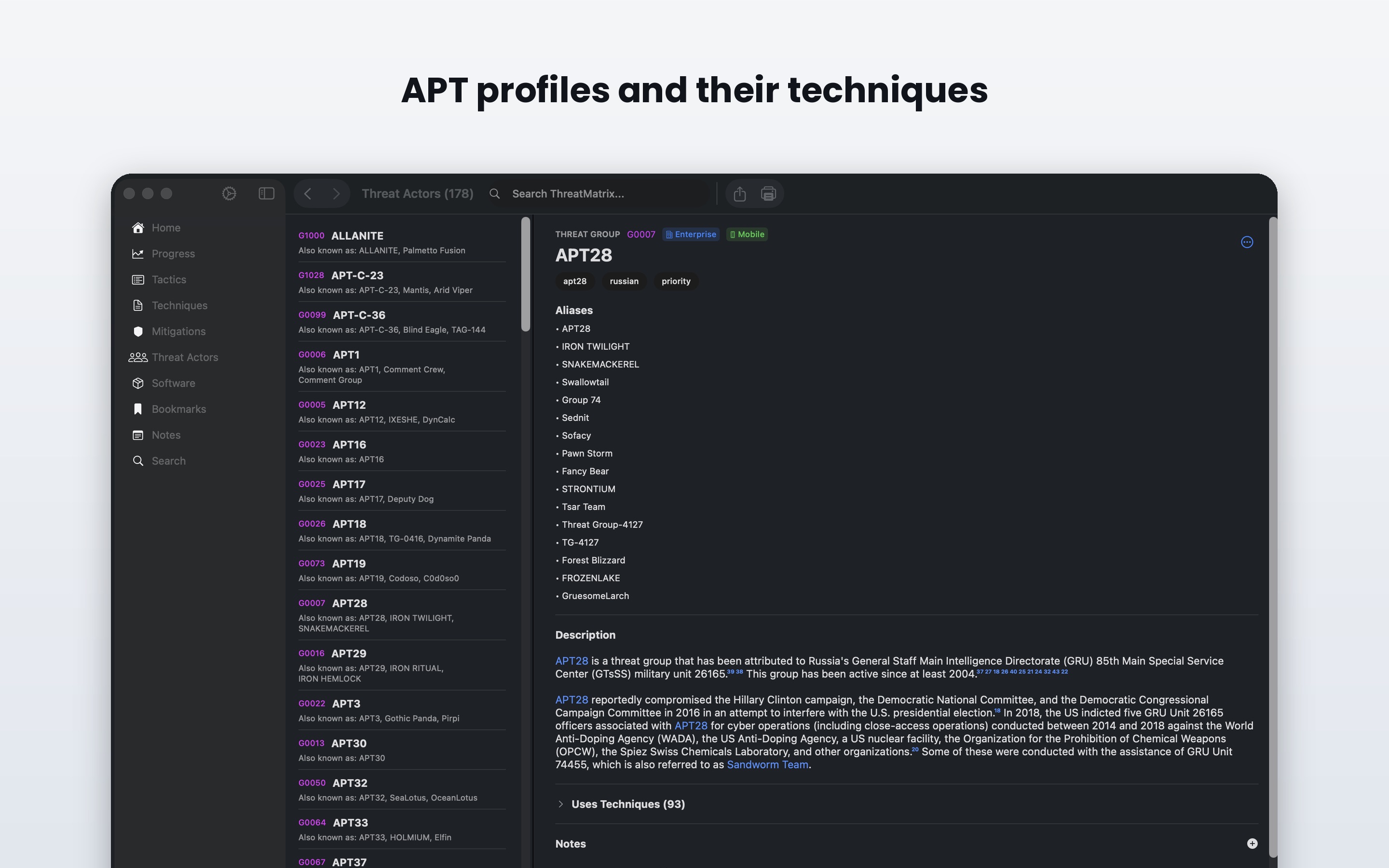
Task: Select APT30 in the actor list
Action: pyautogui.click(x=402, y=750)
